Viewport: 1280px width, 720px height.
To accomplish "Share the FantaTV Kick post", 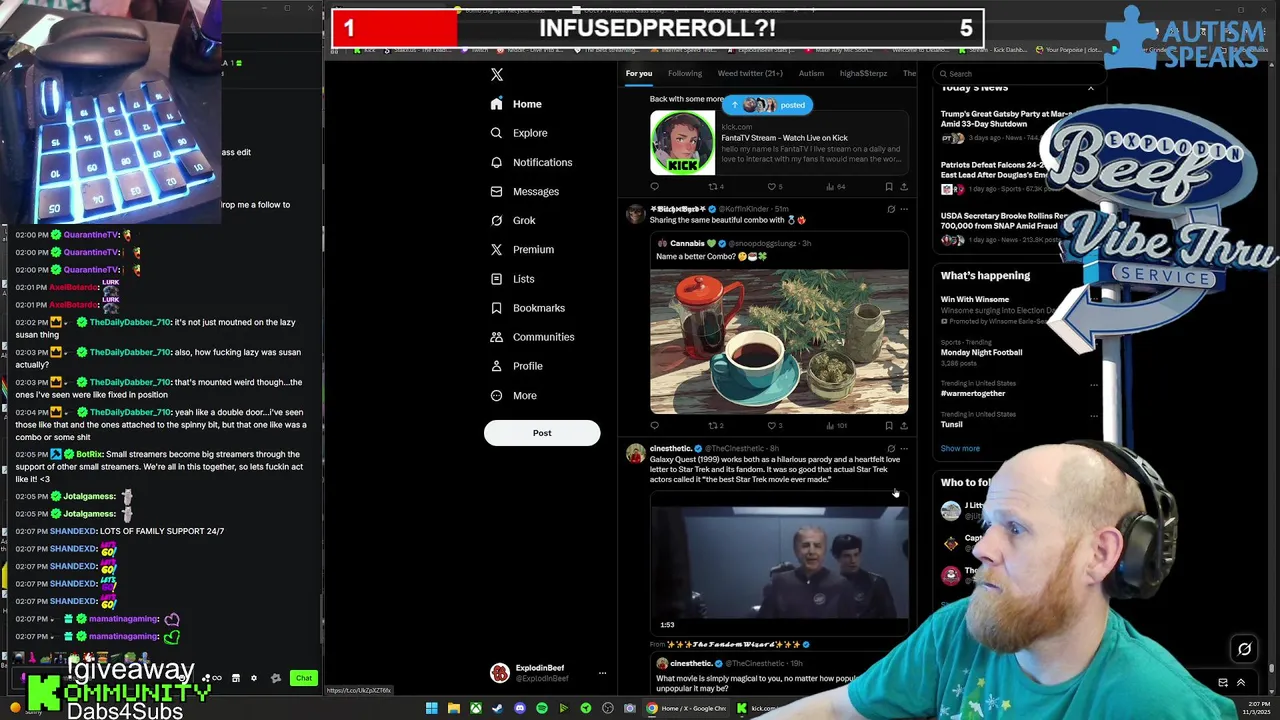I will [904, 186].
